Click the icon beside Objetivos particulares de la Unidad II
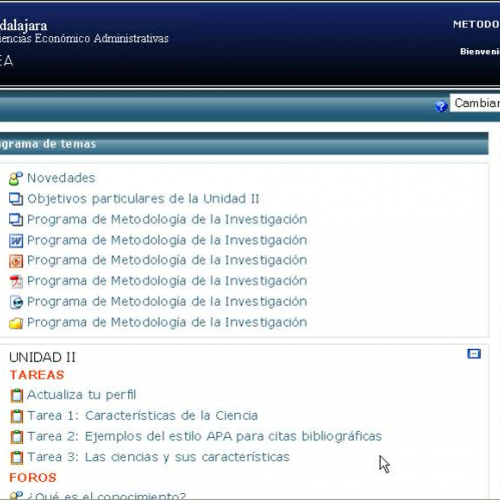Image resolution: width=500 pixels, height=500 pixels. [x=16, y=199]
